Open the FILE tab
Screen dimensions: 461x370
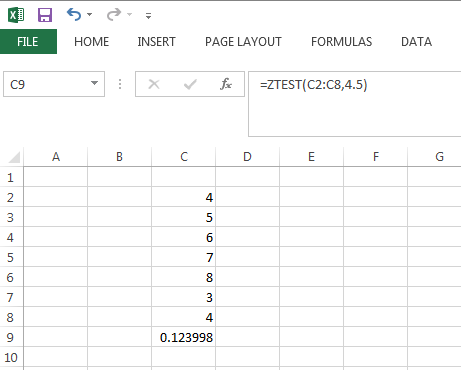pyautogui.click(x=28, y=42)
